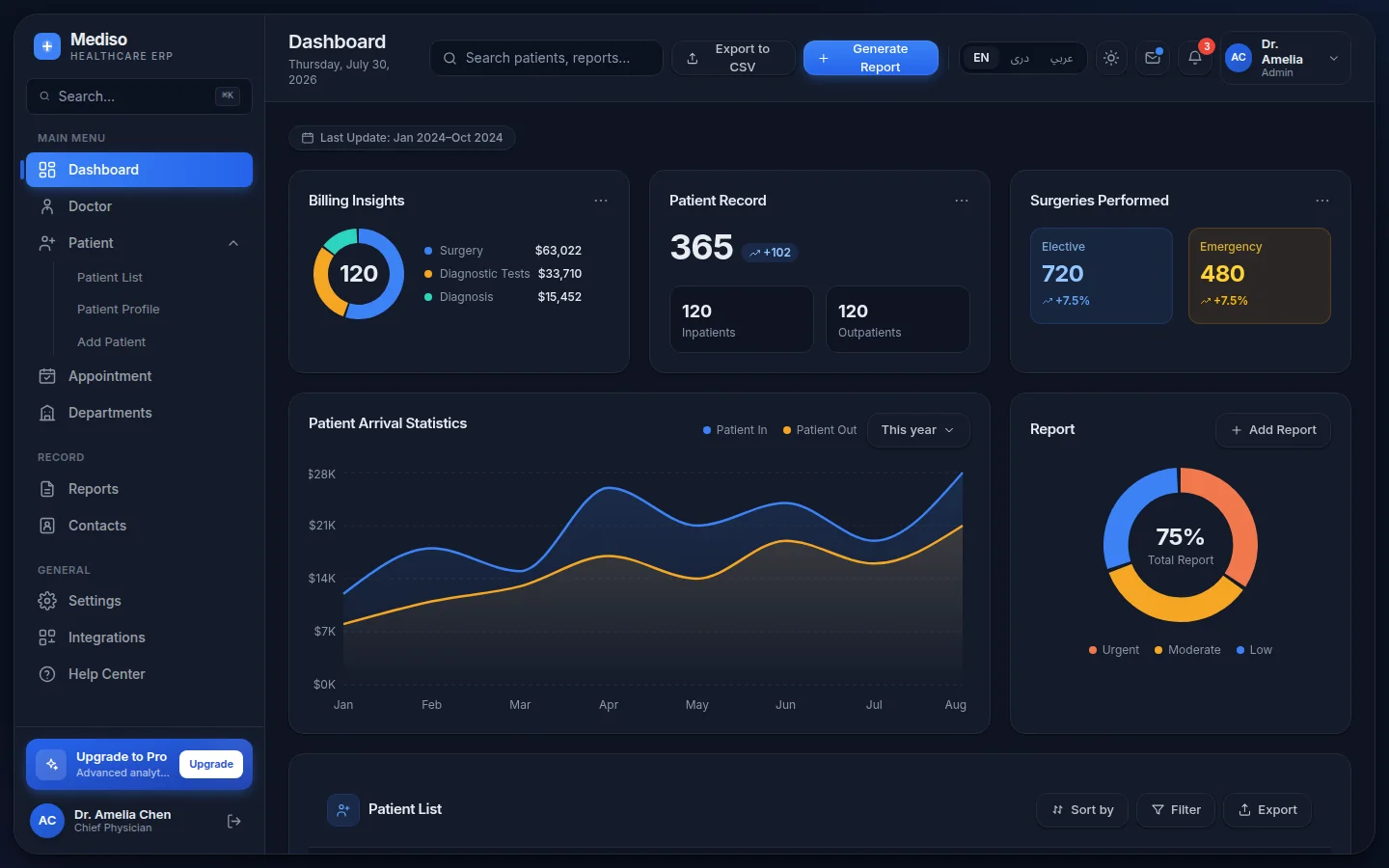Toggle the light/dark theme sun icon

point(1111,58)
